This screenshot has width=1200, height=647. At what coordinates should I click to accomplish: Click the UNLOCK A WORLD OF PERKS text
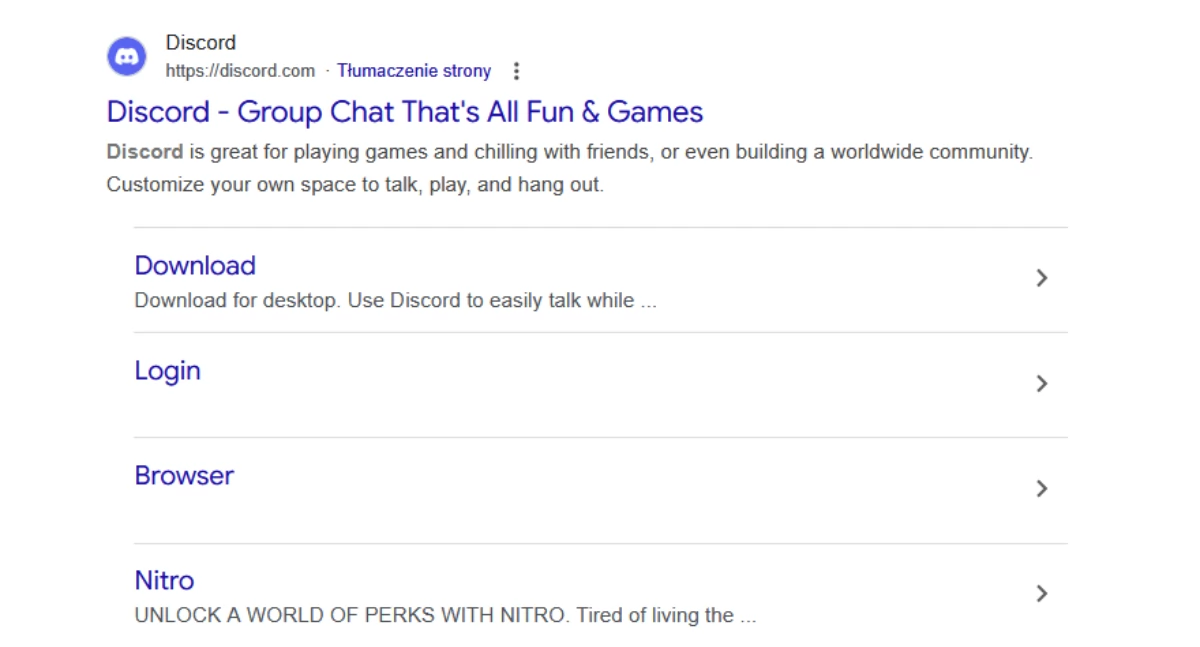[350, 616]
